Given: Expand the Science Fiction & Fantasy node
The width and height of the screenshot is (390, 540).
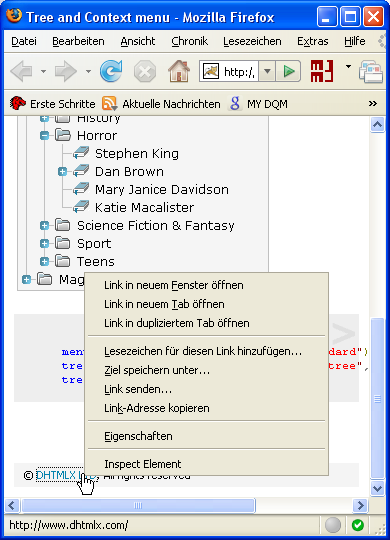Looking at the screenshot, I should point(44,226).
